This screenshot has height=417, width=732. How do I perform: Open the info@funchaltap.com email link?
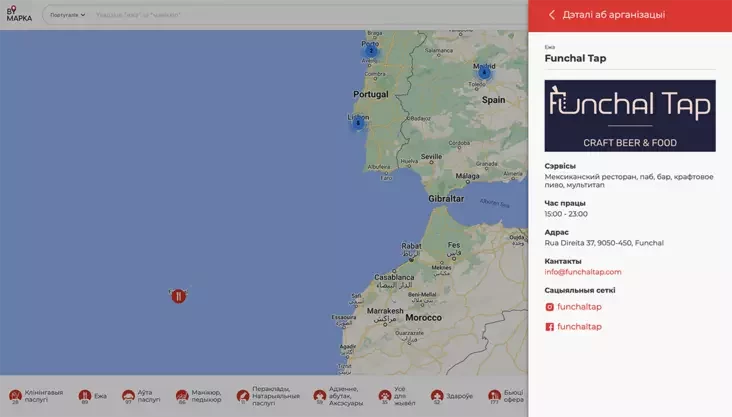coord(583,272)
